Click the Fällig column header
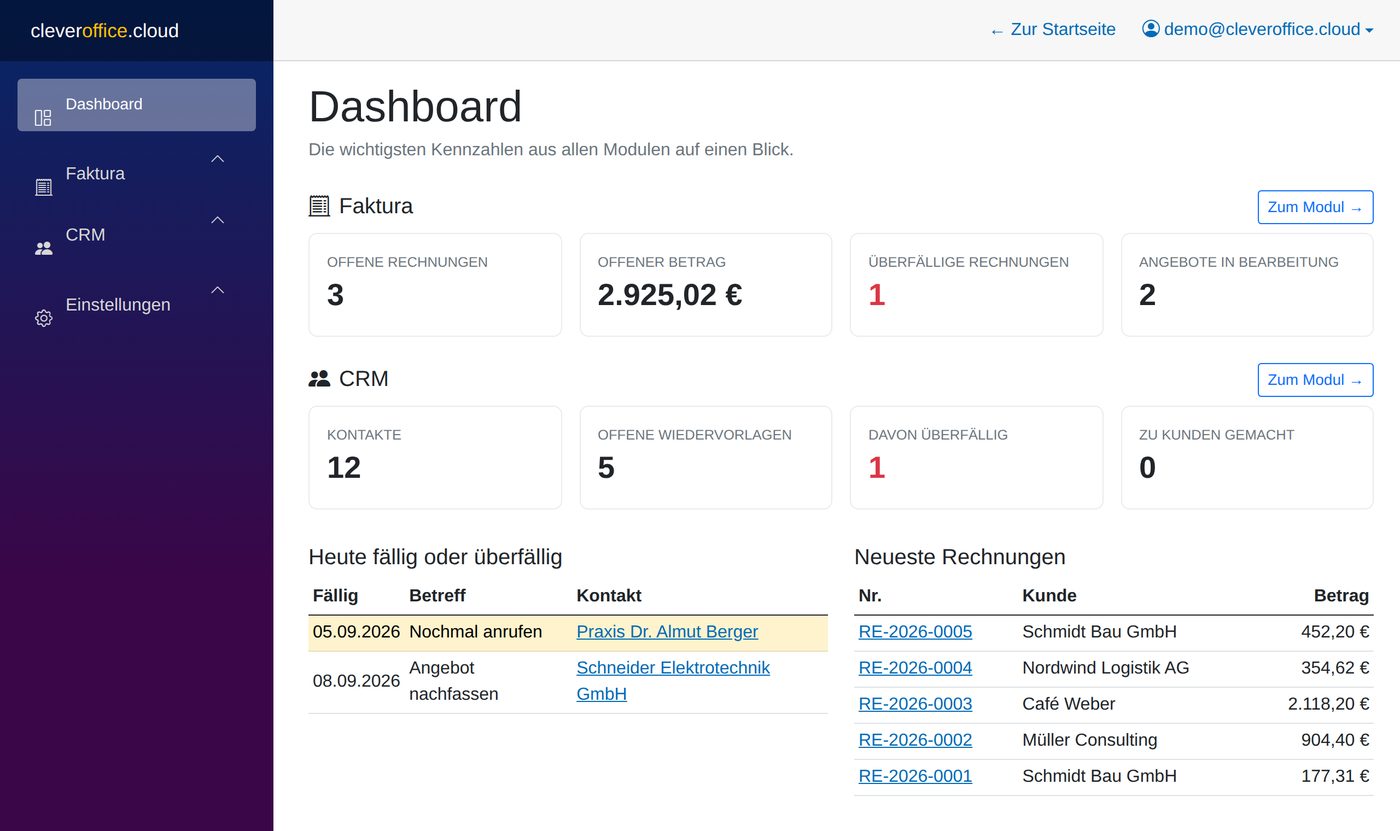Viewport: 1400px width, 831px height. [335, 596]
